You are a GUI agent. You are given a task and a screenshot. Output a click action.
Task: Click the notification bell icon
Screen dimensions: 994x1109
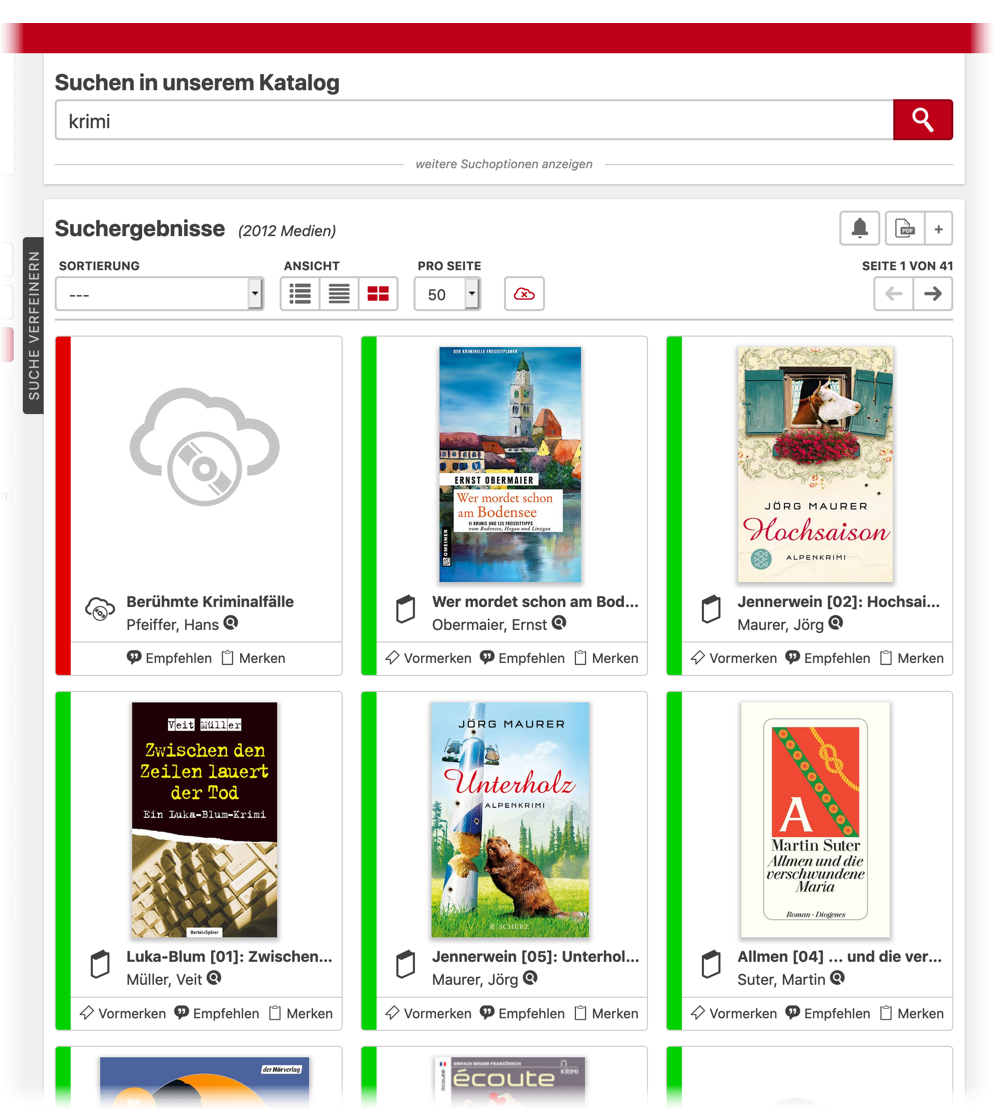pos(859,229)
